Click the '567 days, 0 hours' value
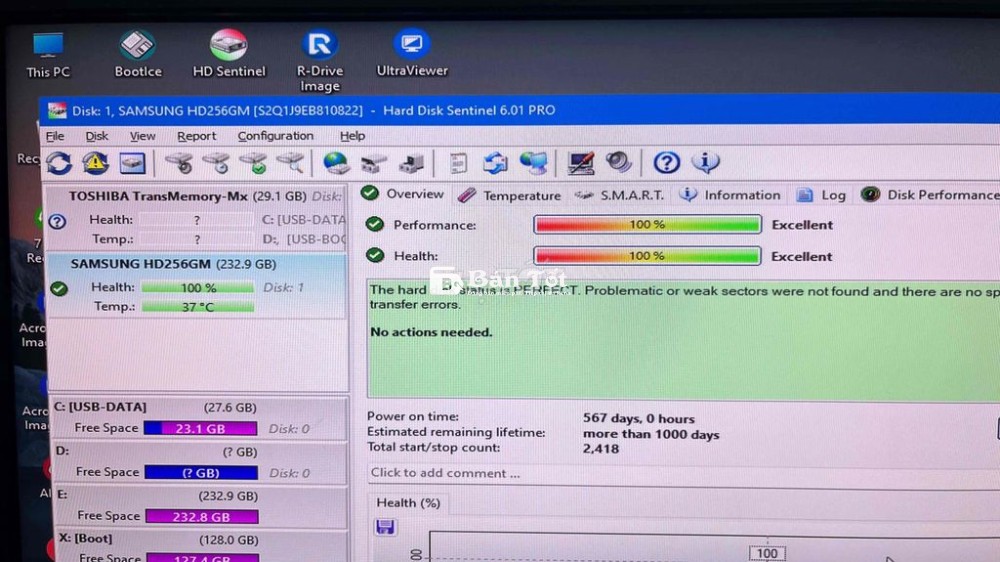 tap(638, 418)
